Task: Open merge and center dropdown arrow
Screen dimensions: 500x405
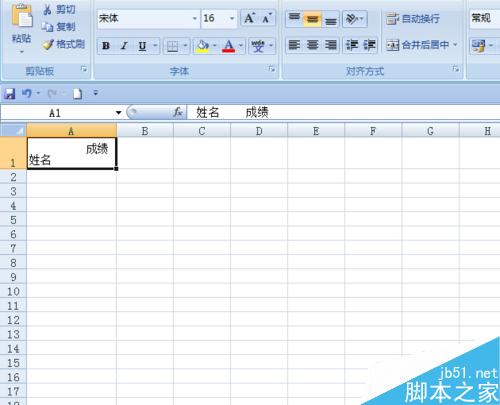Action: [x=455, y=45]
